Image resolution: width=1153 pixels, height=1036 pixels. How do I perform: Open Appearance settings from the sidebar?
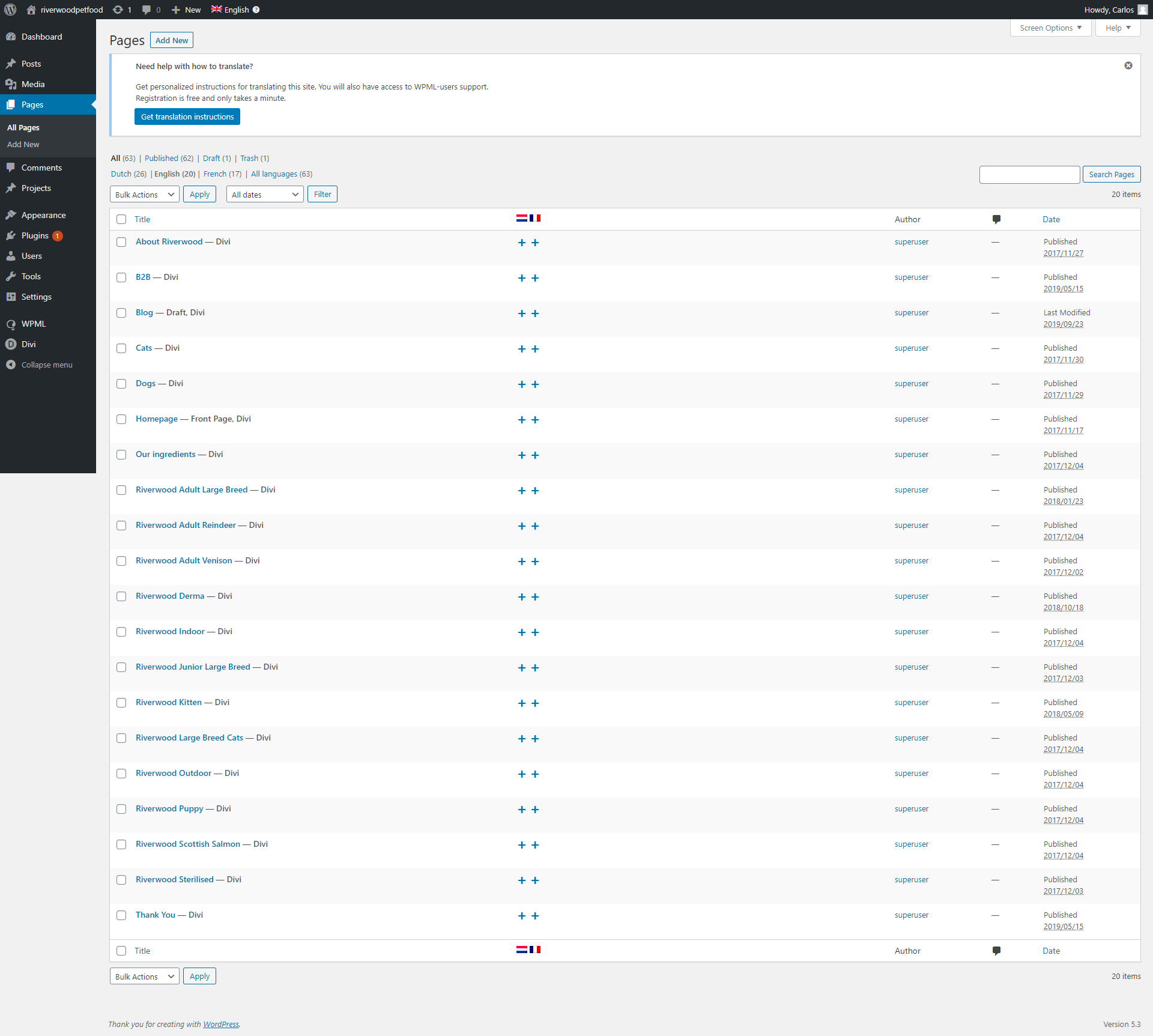coord(43,214)
